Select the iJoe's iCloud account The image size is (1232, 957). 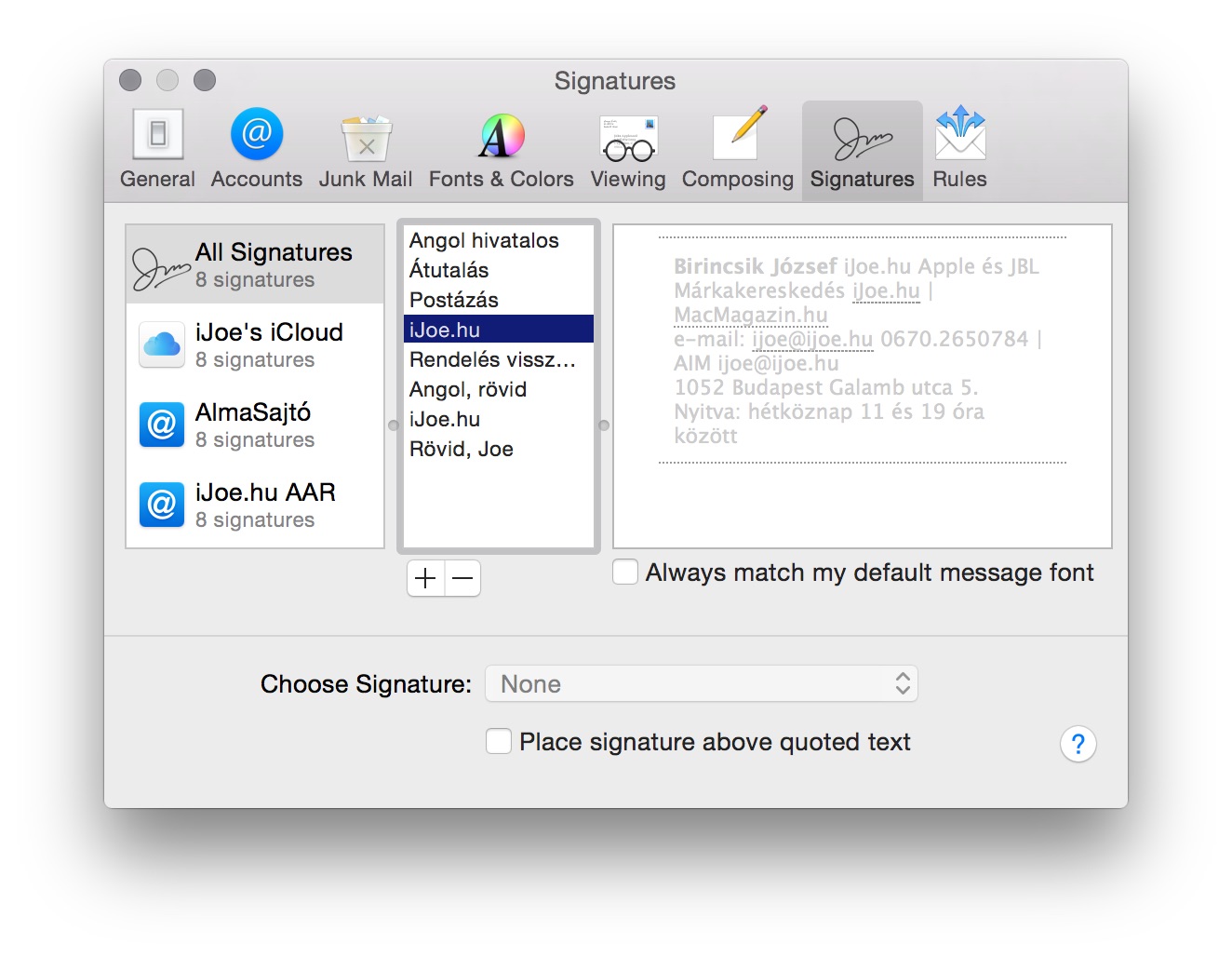[x=255, y=345]
